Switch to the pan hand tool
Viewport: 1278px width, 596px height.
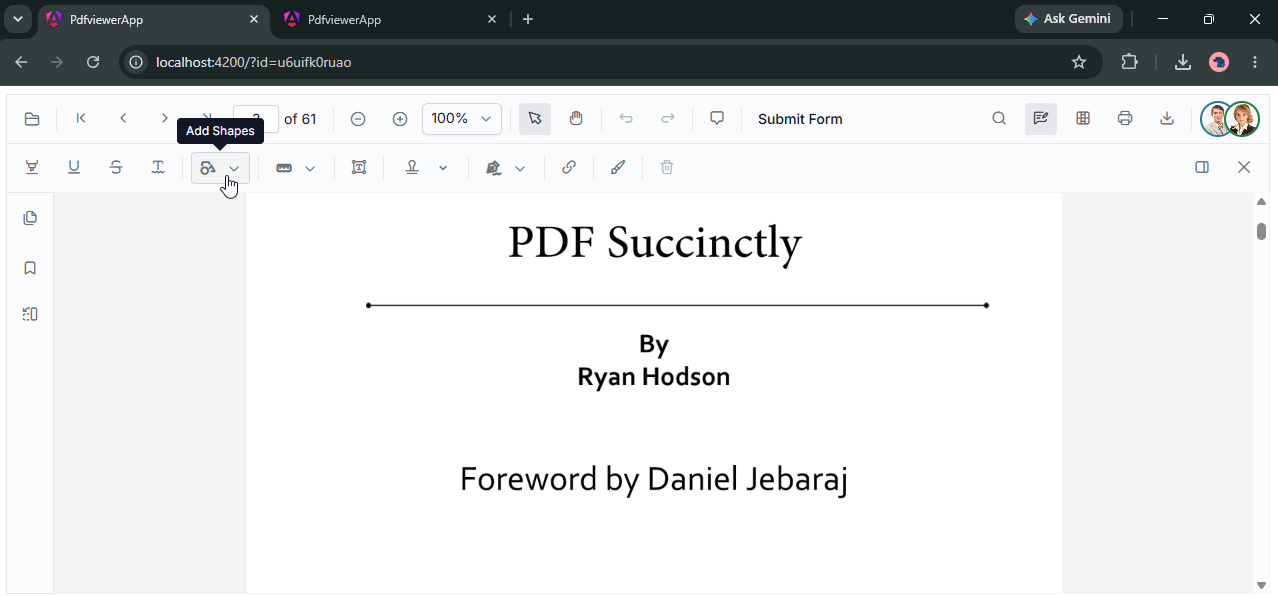click(576, 118)
